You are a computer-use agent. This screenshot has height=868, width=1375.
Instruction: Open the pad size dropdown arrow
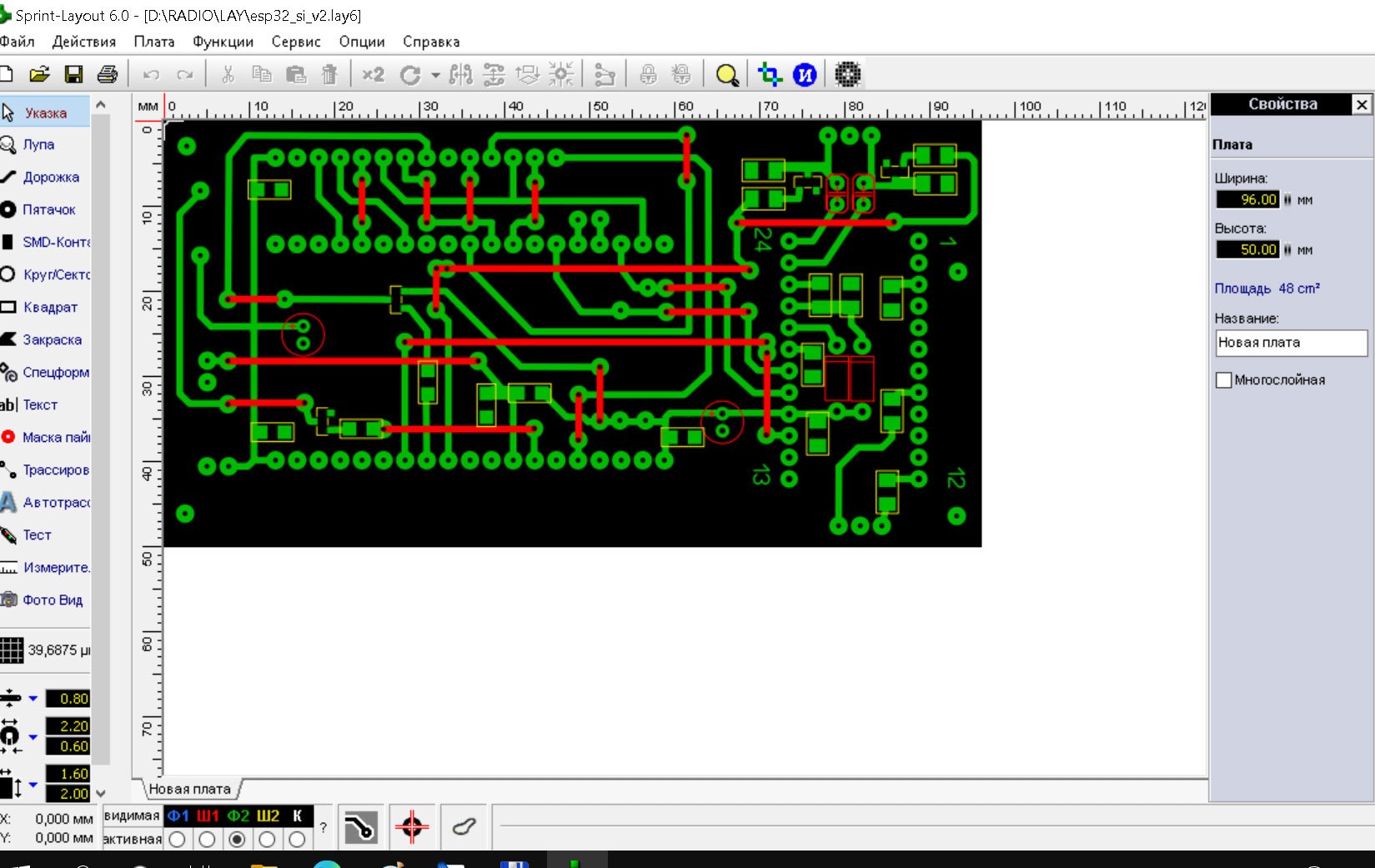pyautogui.click(x=33, y=736)
